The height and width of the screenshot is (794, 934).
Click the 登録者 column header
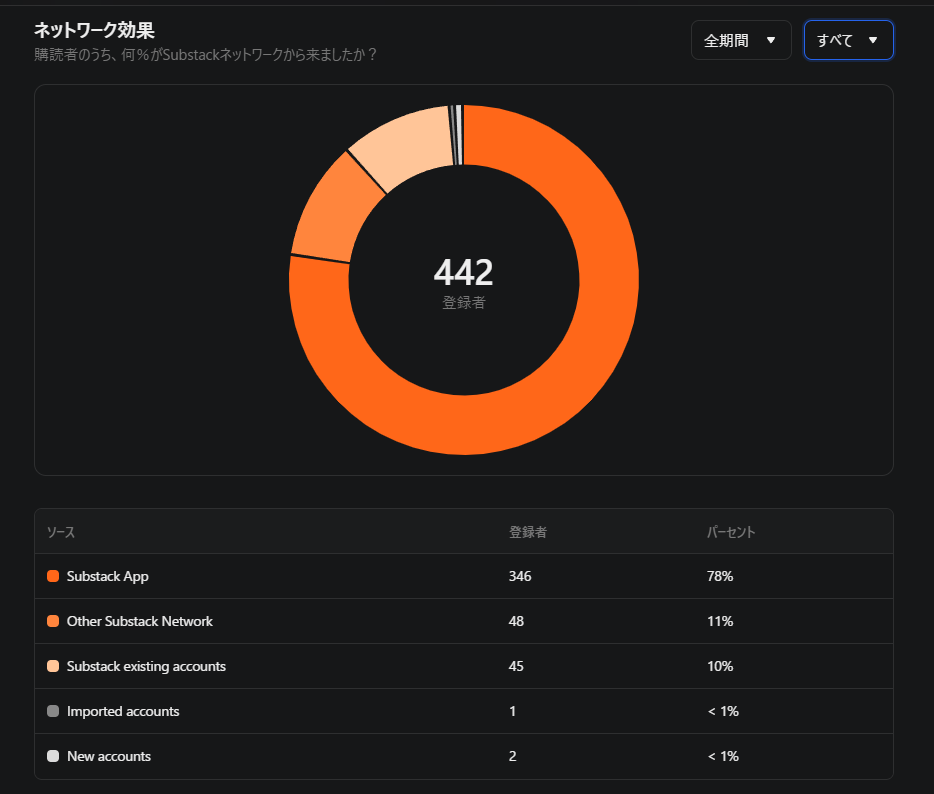528,532
